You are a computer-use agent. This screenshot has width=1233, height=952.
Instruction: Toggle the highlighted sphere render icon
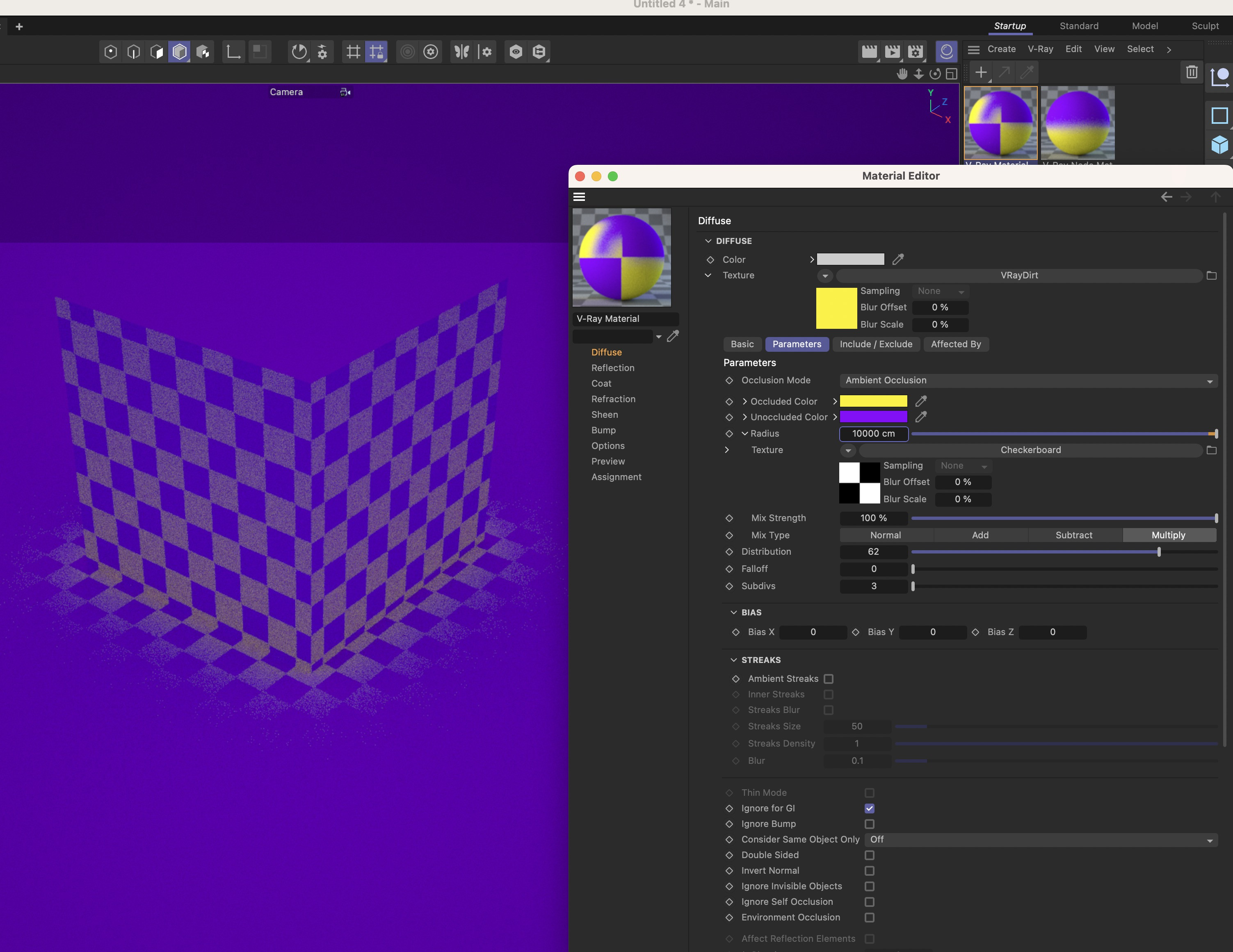[947, 51]
